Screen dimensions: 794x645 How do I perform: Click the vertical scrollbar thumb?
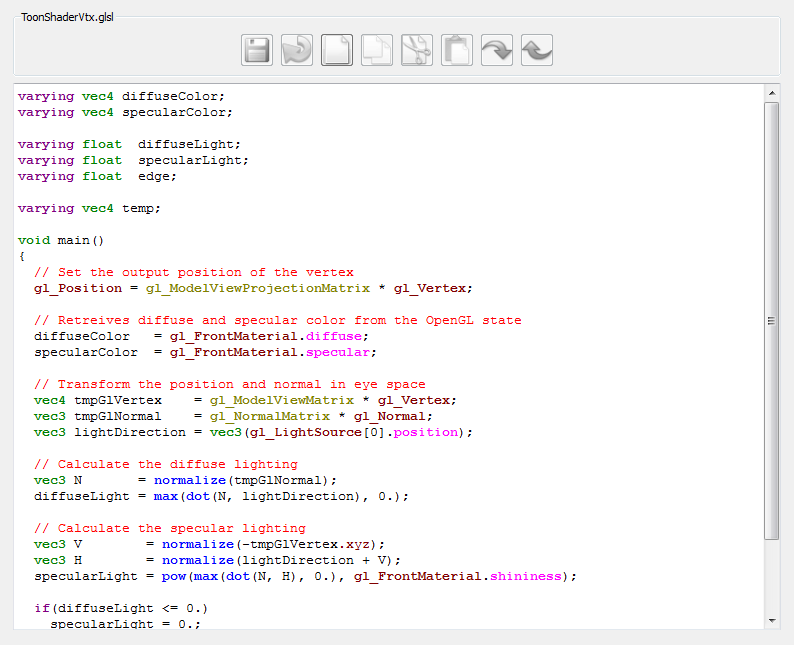(x=771, y=320)
